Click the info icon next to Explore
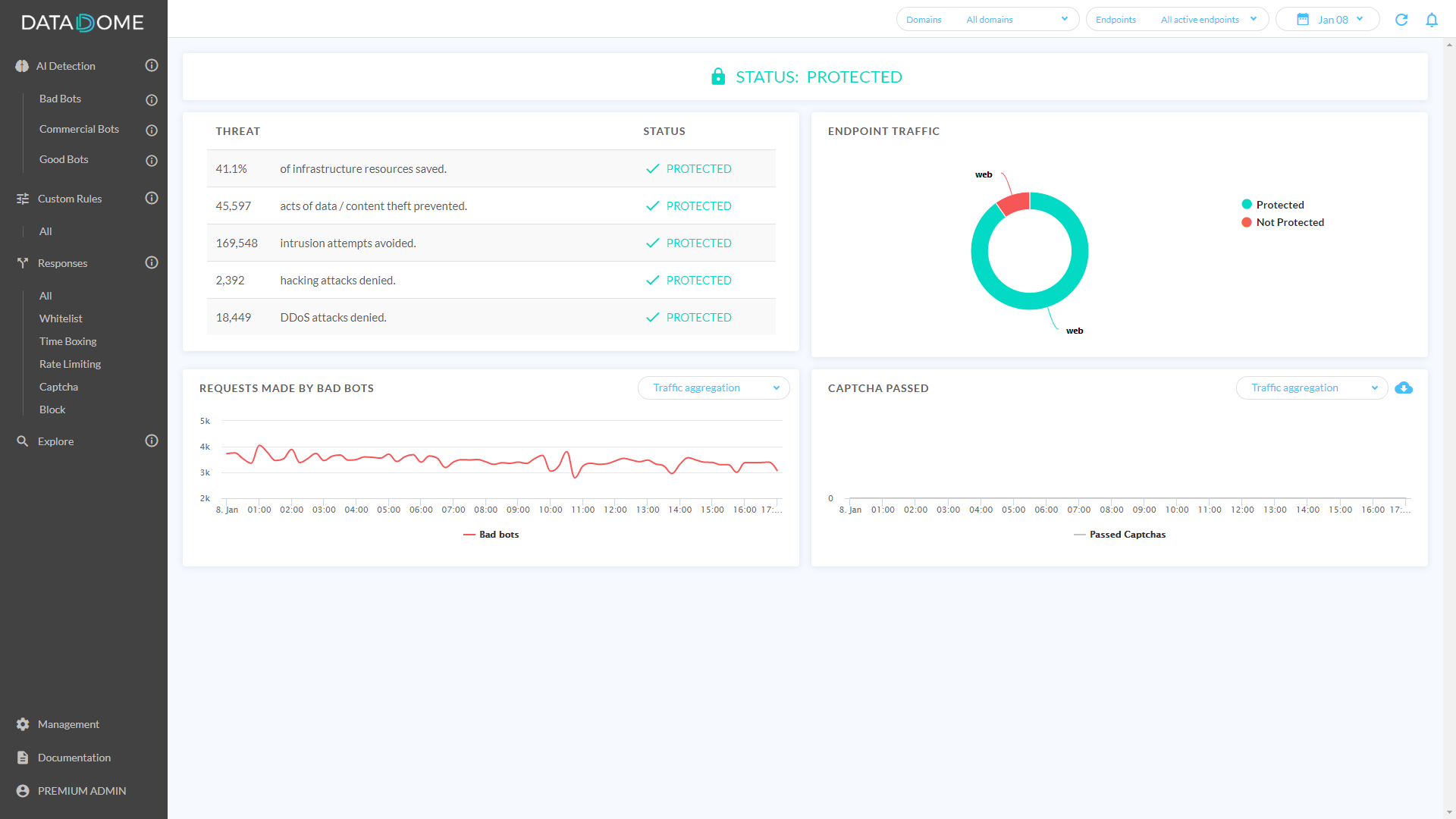This screenshot has height=819, width=1456. [x=152, y=441]
